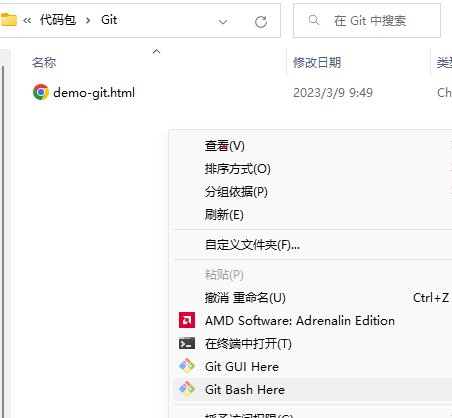The image size is (452, 418).
Task: Sort by the 修改日期 column header
Action: click(317, 63)
